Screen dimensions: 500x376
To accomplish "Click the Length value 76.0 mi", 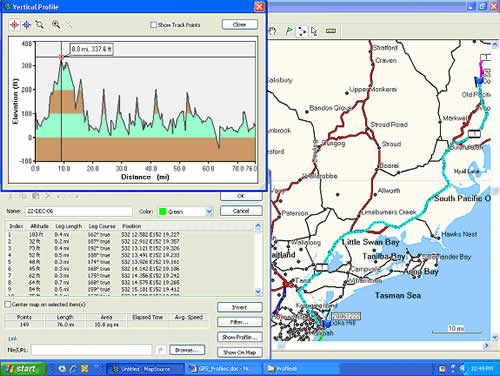I will click(65, 324).
